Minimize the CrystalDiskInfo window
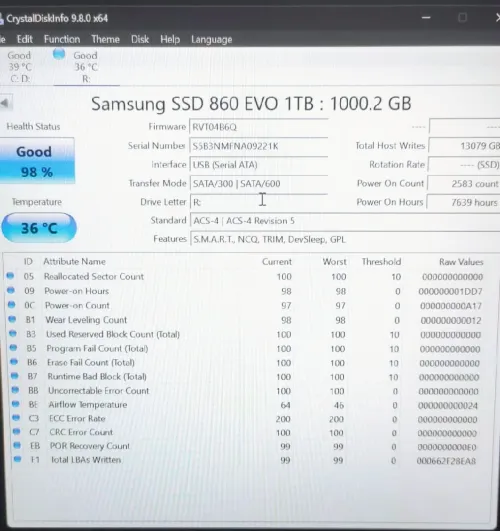Screen dimensions: 500x531 click(426, 18)
